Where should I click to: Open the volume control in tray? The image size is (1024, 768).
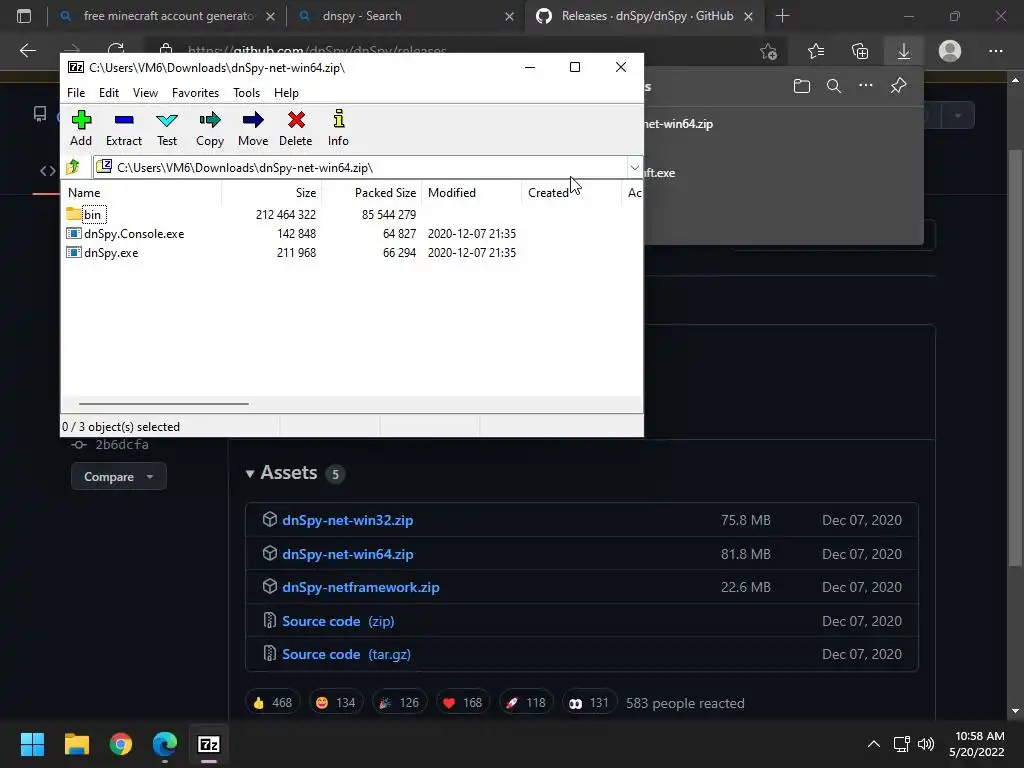(925, 744)
